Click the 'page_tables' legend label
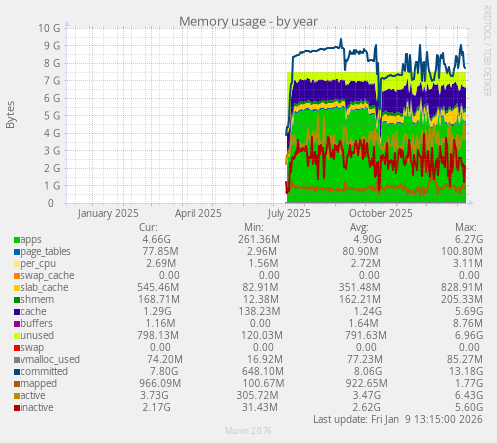Viewport: 497px width, 443px height. [46, 252]
